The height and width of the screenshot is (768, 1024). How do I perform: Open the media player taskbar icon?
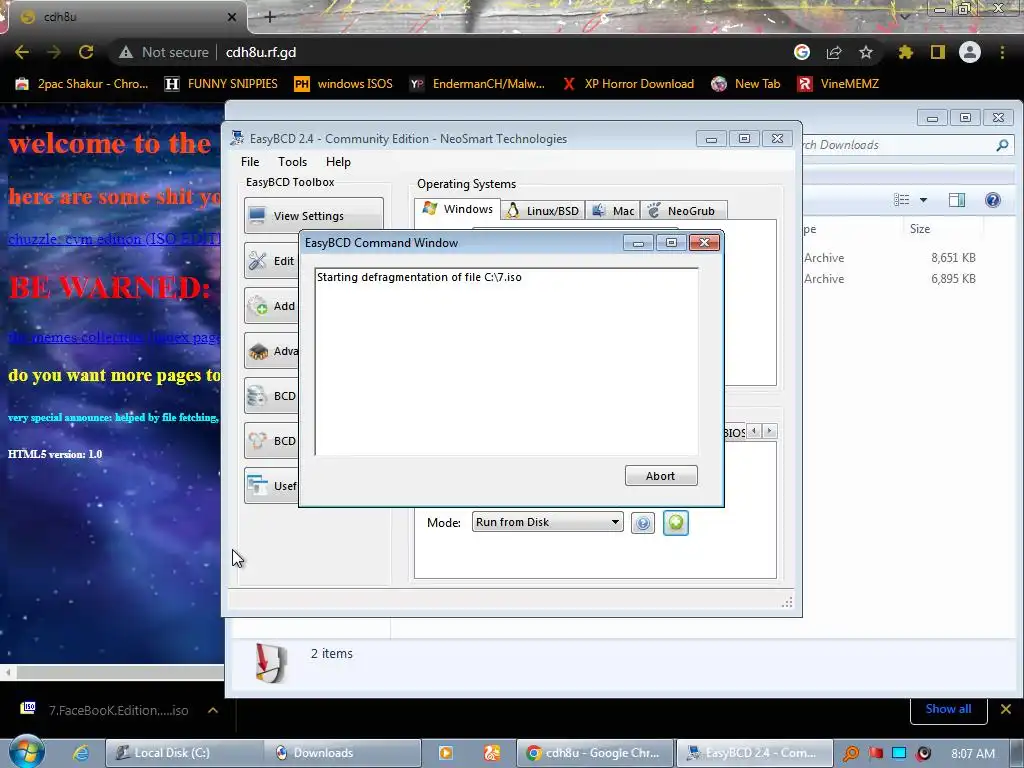click(445, 753)
